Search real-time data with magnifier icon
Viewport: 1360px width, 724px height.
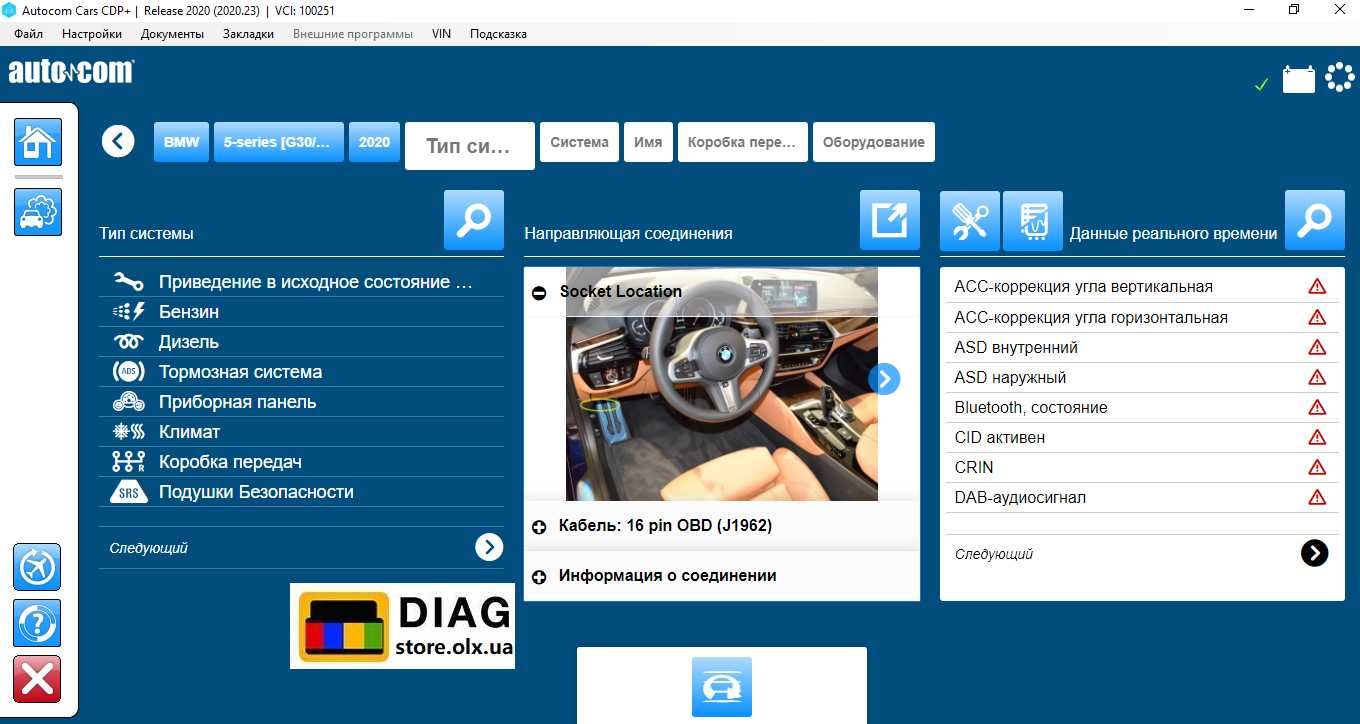[x=1315, y=220]
